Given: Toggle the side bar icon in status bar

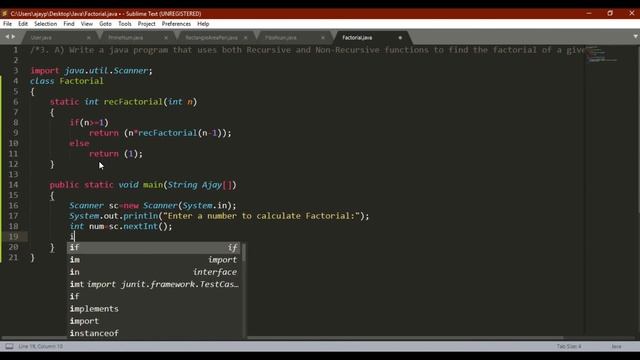Looking at the screenshot, I should tap(9, 347).
